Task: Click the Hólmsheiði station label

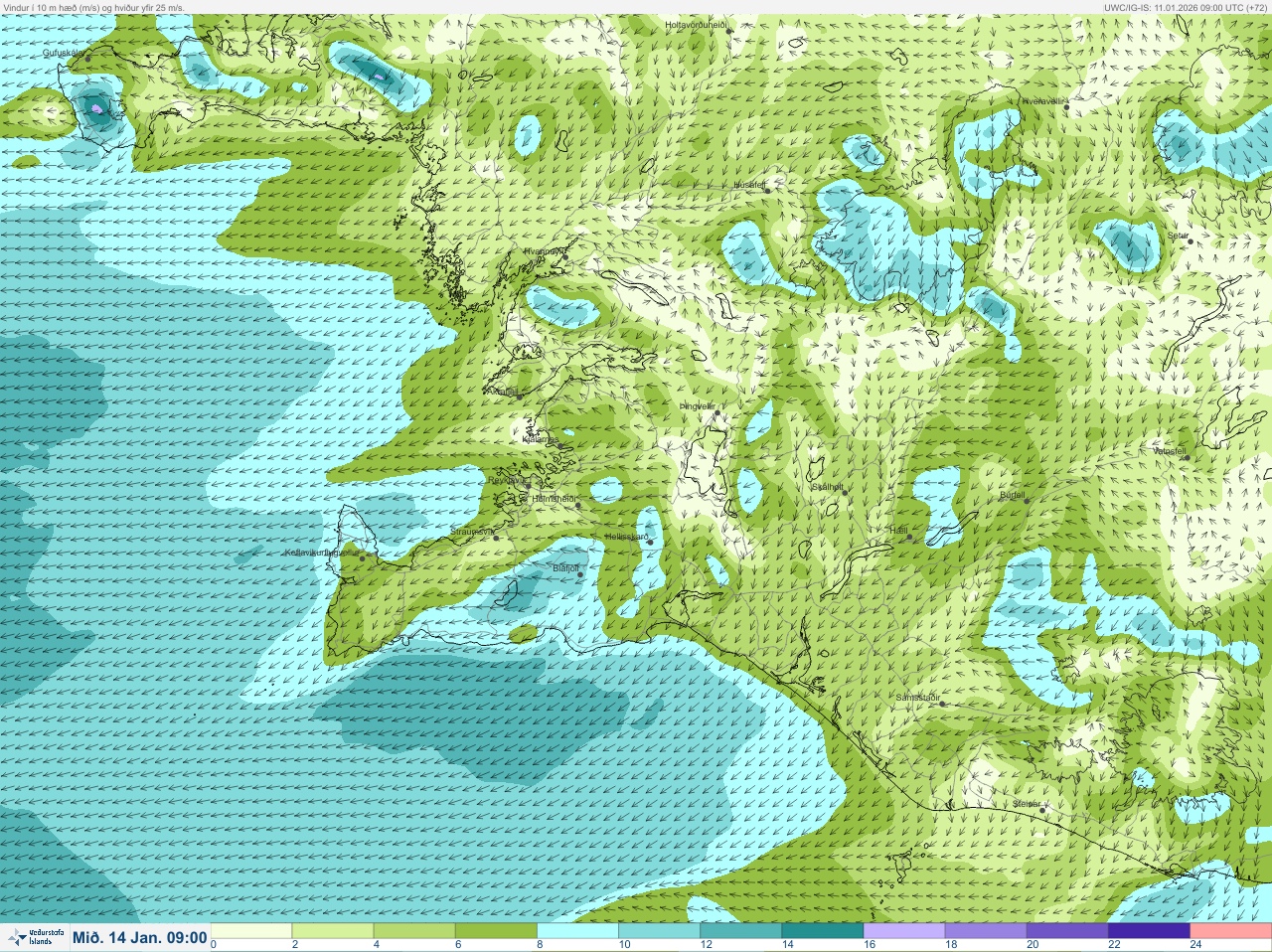Action: coord(554,499)
